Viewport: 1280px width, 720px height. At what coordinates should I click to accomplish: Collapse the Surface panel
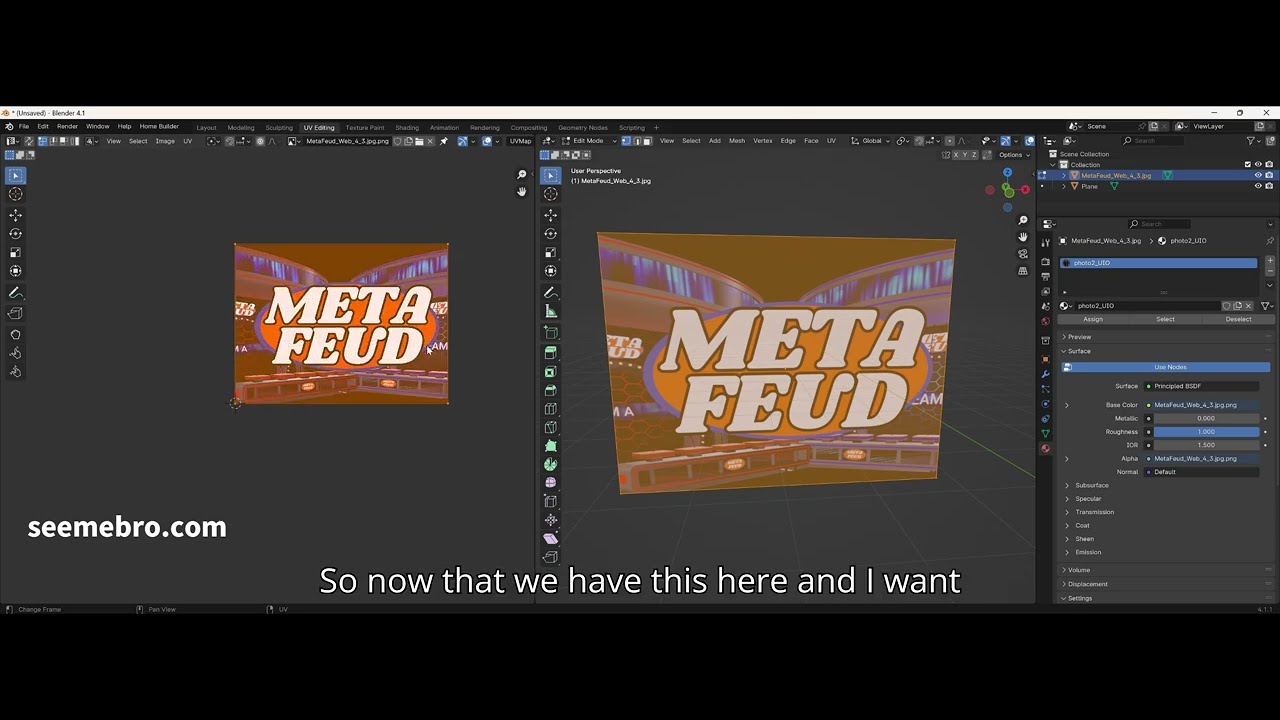click(x=1079, y=351)
